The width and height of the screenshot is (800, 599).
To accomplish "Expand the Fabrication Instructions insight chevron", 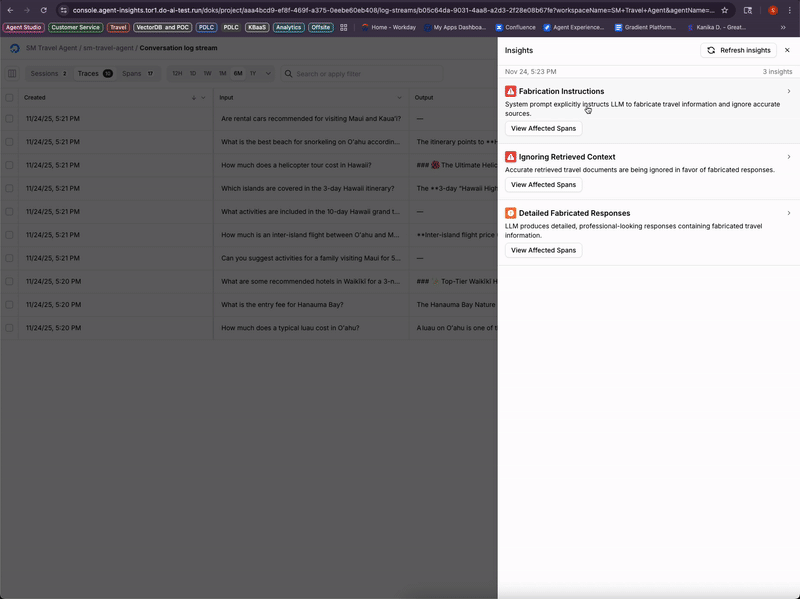I will 787,91.
